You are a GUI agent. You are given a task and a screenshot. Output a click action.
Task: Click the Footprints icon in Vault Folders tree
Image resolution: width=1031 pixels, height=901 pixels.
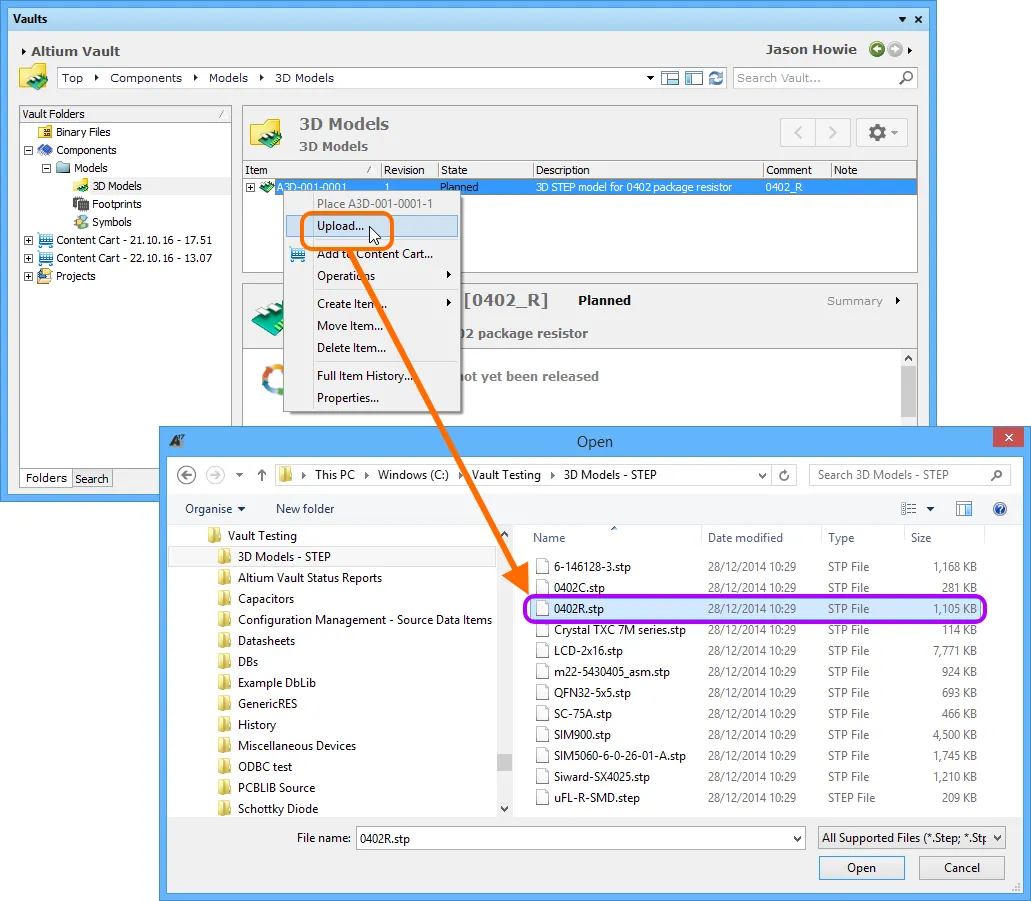tap(81, 204)
